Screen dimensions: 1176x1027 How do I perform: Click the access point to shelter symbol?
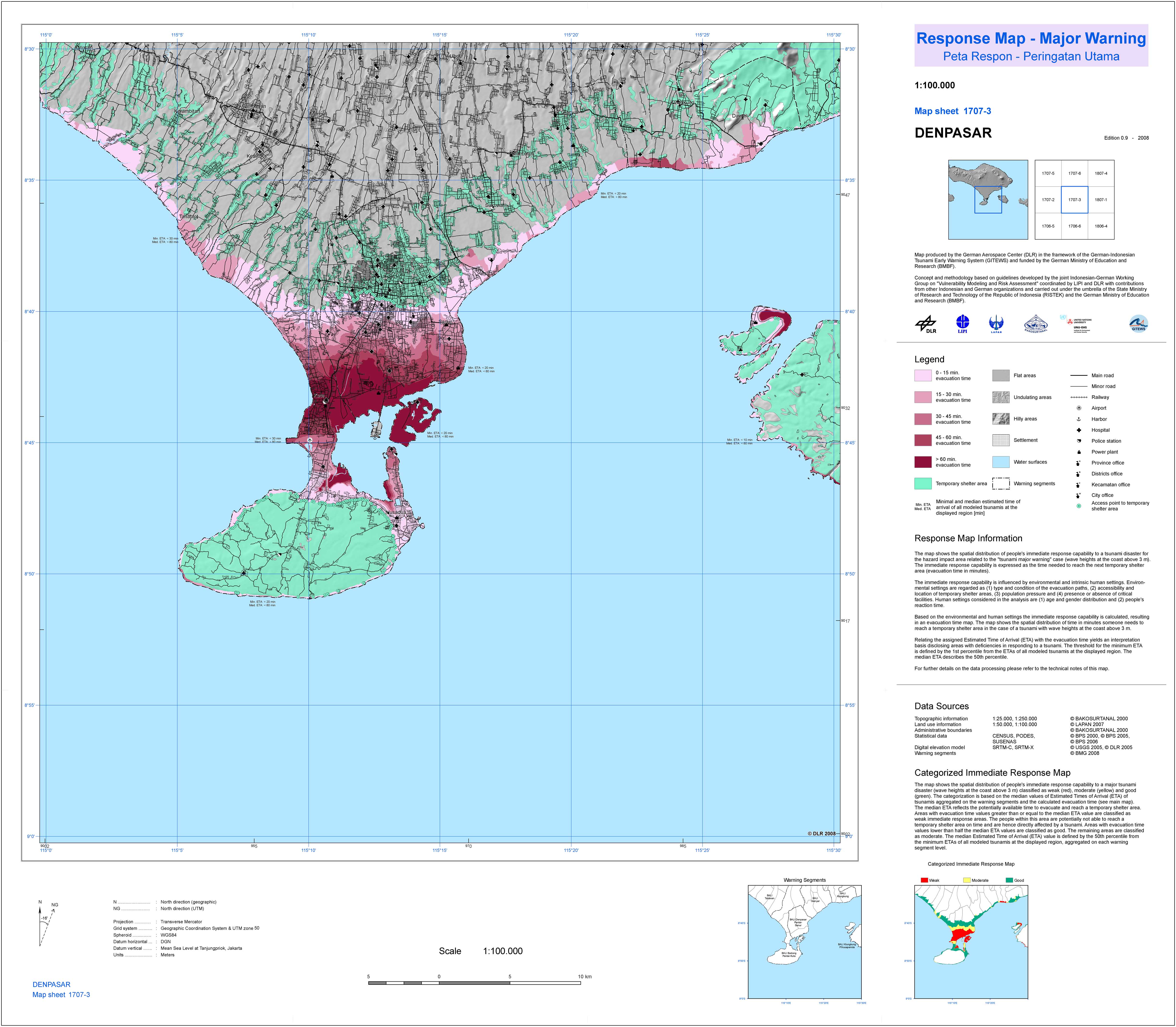[x=1079, y=506]
